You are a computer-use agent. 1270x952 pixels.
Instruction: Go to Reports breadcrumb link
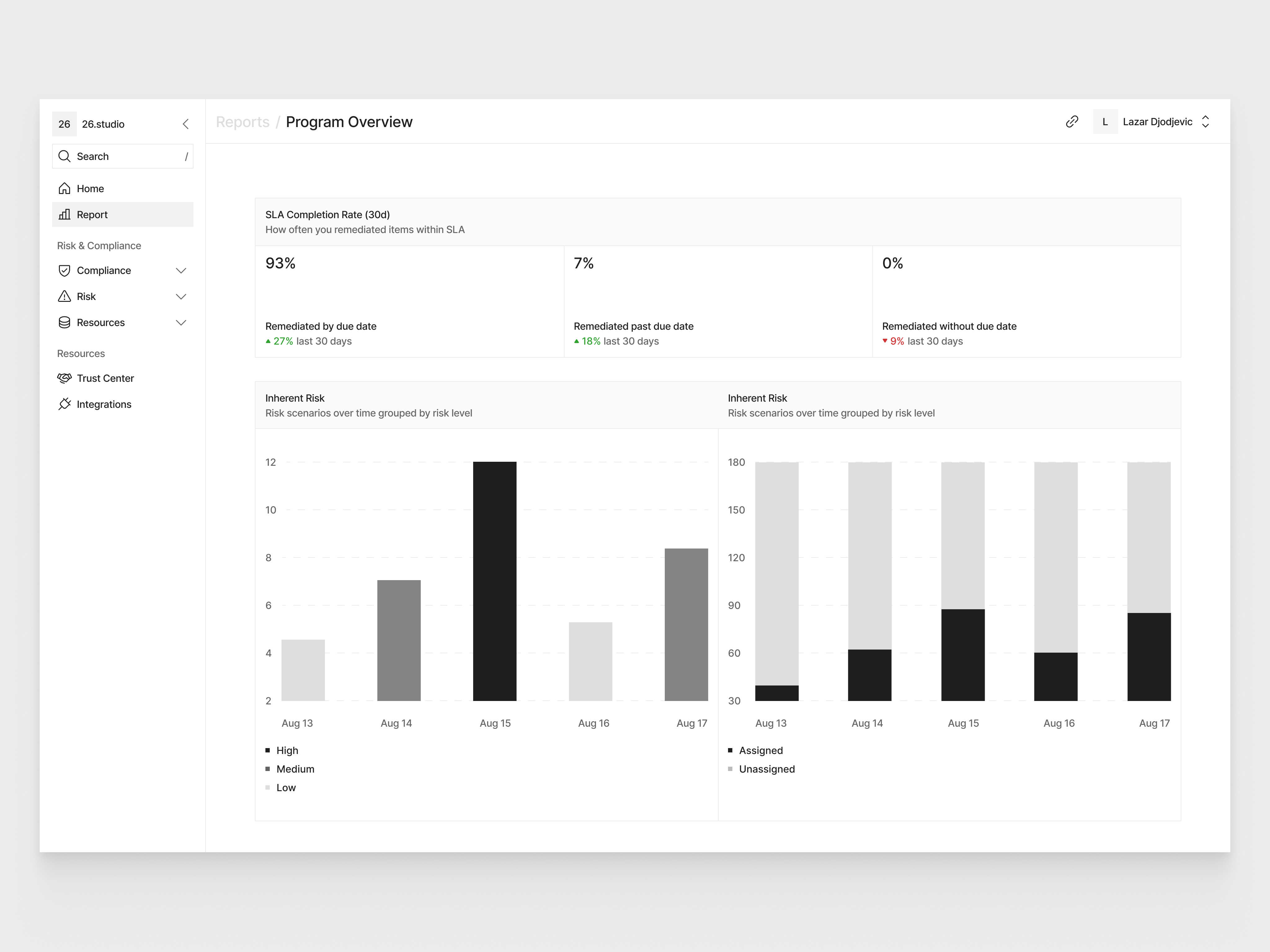(242, 122)
